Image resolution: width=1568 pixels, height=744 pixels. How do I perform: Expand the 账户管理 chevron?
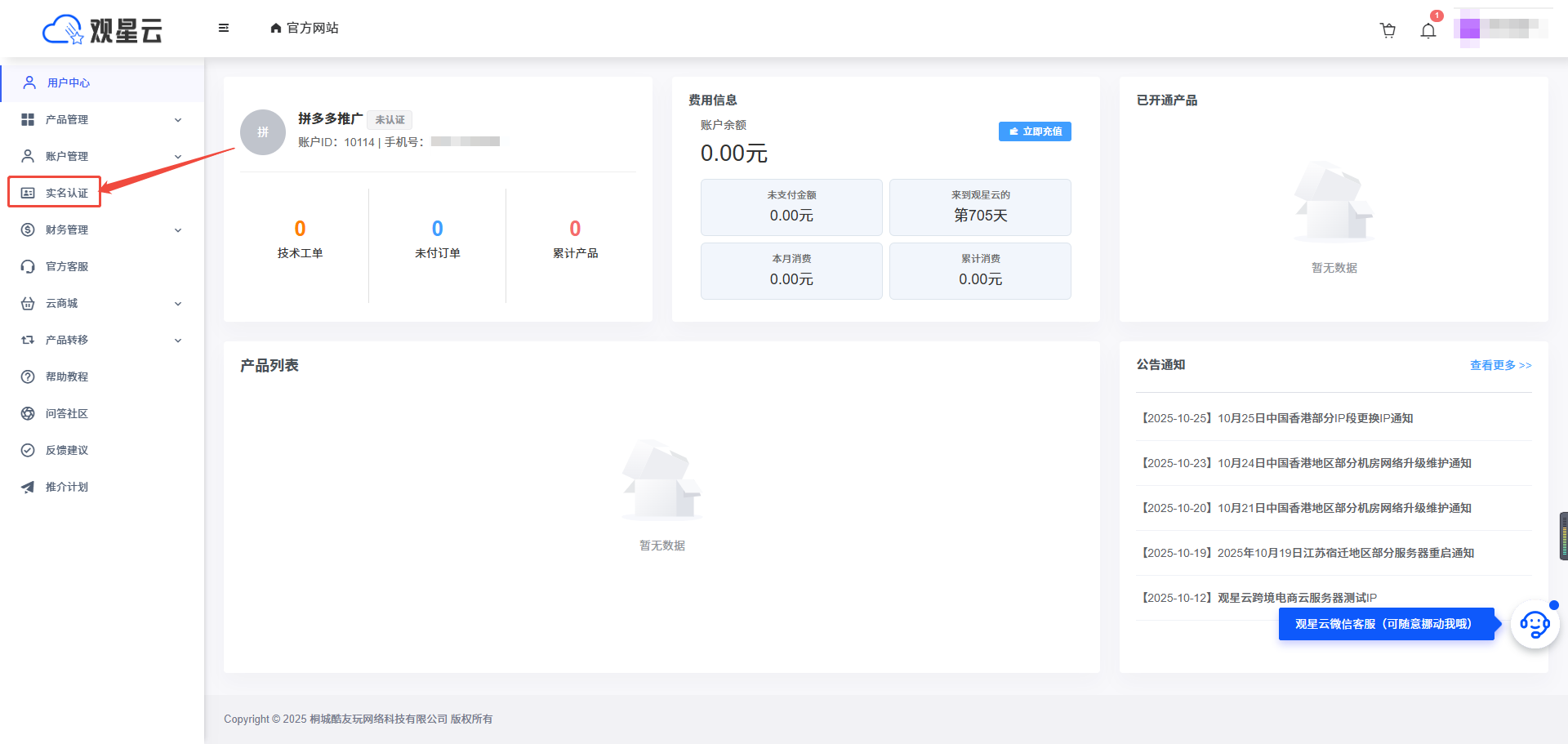(178, 157)
